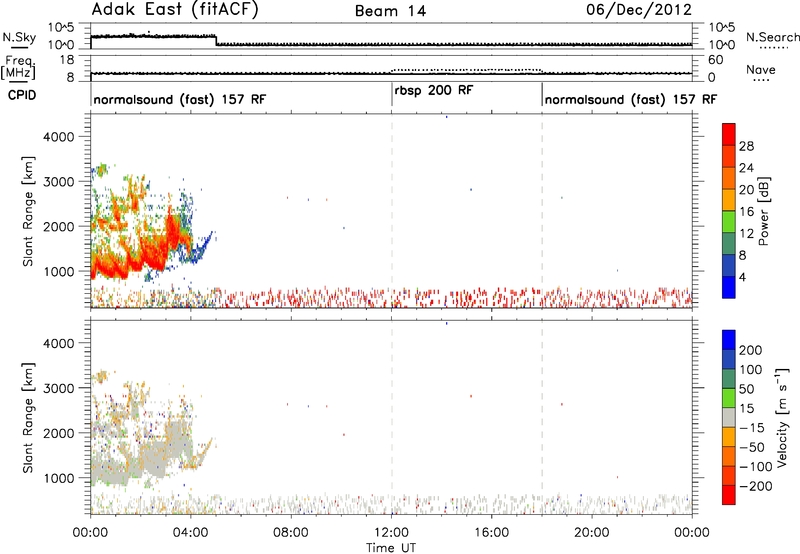Click the 'Beam 14' label
Viewport: 800px width, 554px height.
click(x=390, y=11)
